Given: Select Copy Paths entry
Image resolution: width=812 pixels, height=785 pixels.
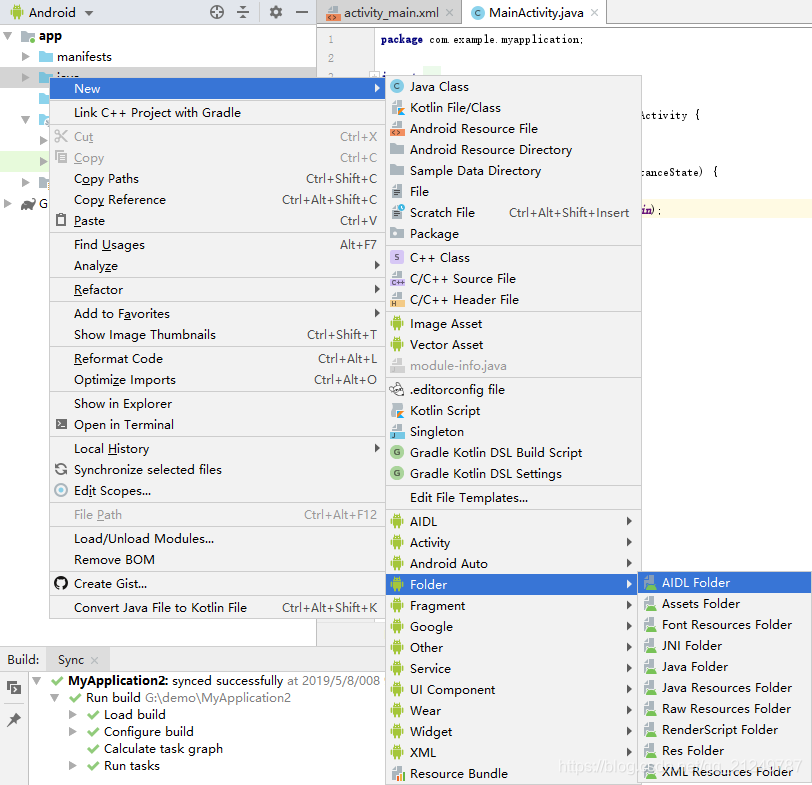Looking at the screenshot, I should (218, 179).
